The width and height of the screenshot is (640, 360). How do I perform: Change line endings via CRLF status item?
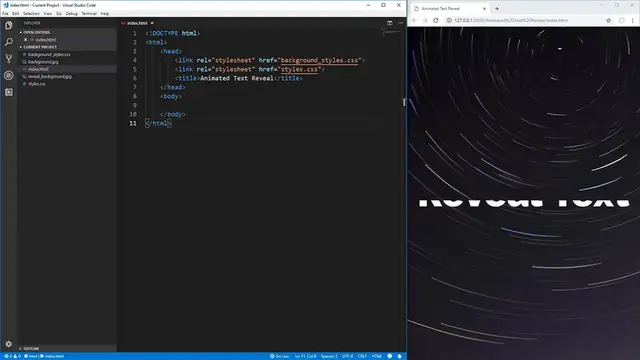click(x=362, y=356)
